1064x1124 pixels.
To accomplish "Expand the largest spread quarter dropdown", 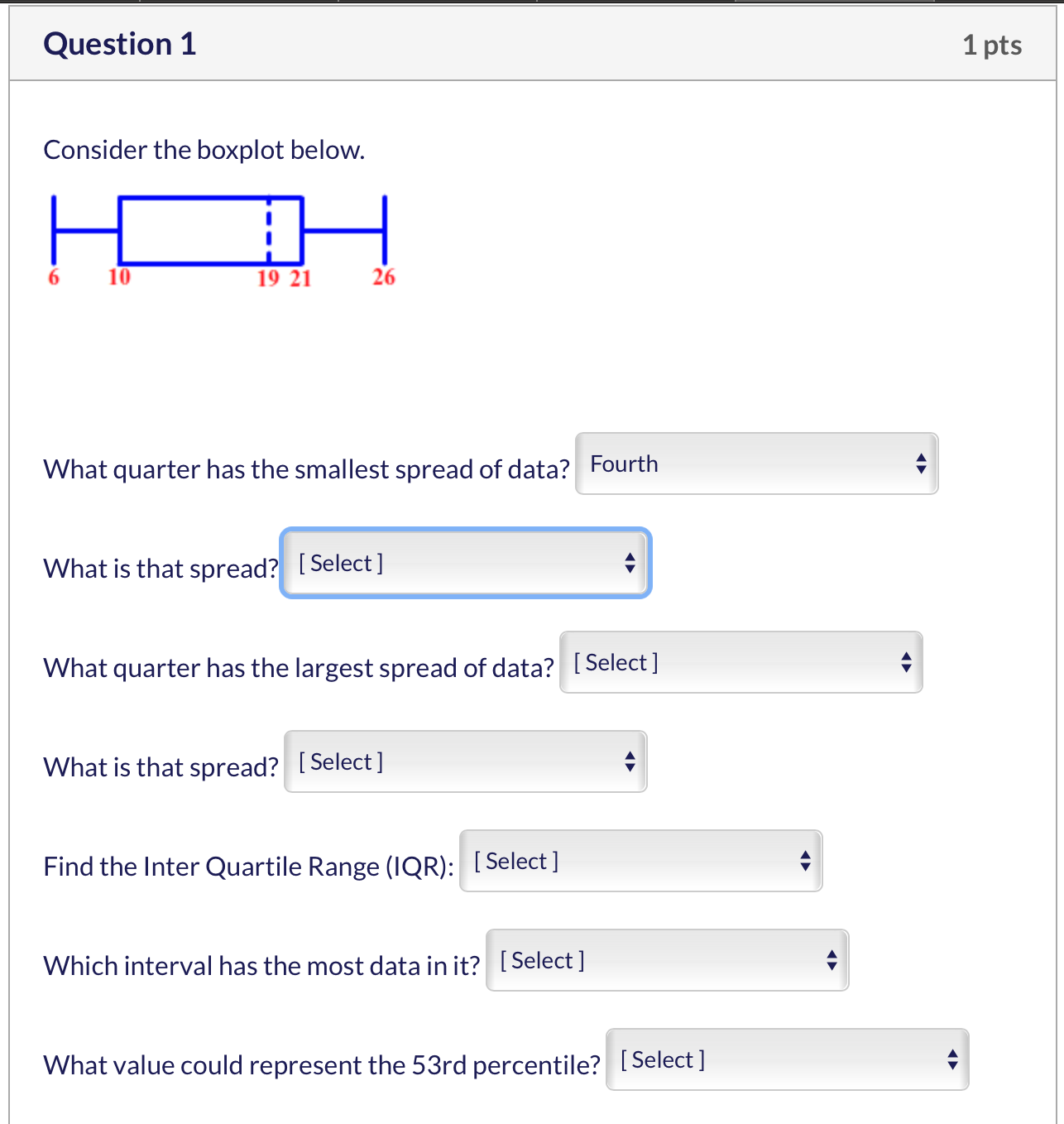I will (x=740, y=662).
